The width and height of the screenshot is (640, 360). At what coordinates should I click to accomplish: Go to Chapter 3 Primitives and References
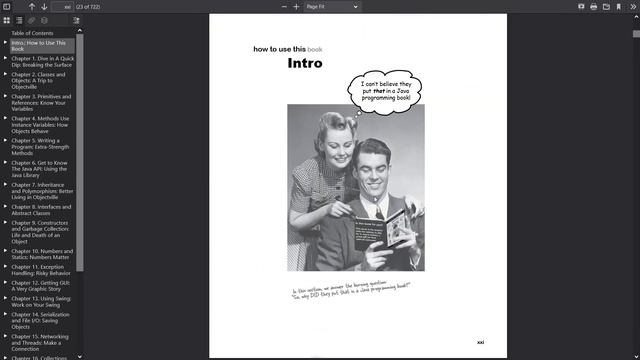41,102
